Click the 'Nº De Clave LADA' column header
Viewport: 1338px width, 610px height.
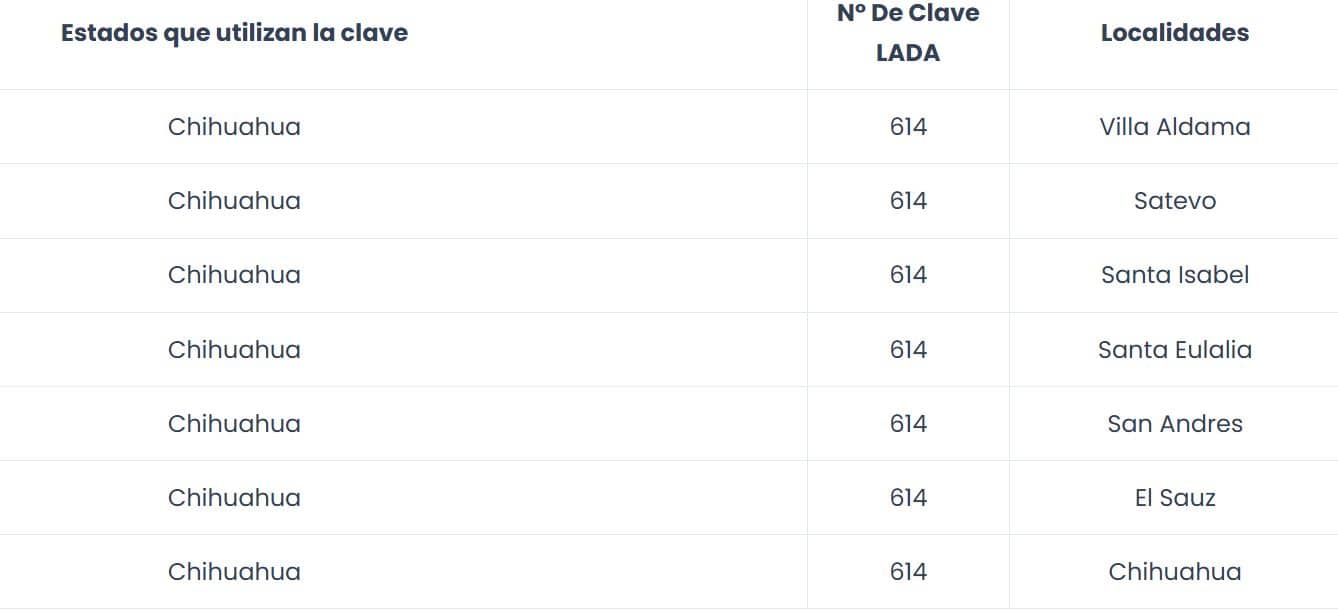pyautogui.click(x=908, y=33)
